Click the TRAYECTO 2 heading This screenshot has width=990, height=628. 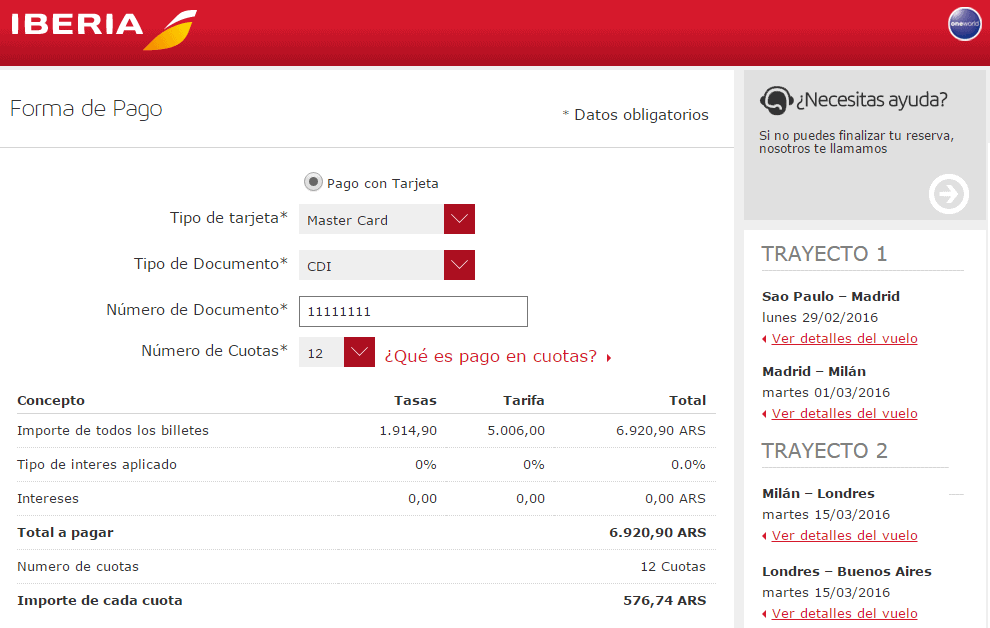coord(824,451)
